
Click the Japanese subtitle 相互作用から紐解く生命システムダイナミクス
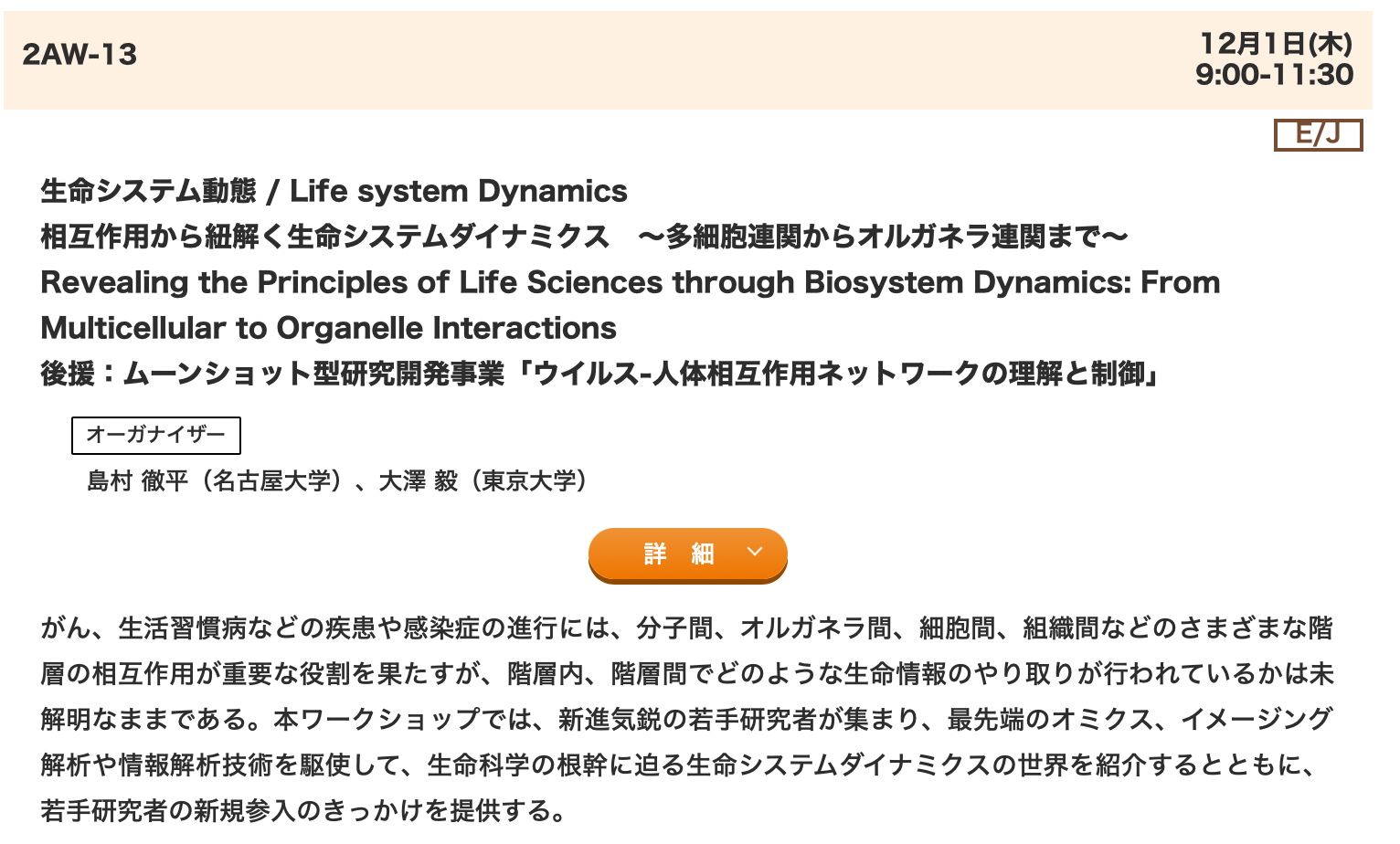pyautogui.click(x=324, y=237)
